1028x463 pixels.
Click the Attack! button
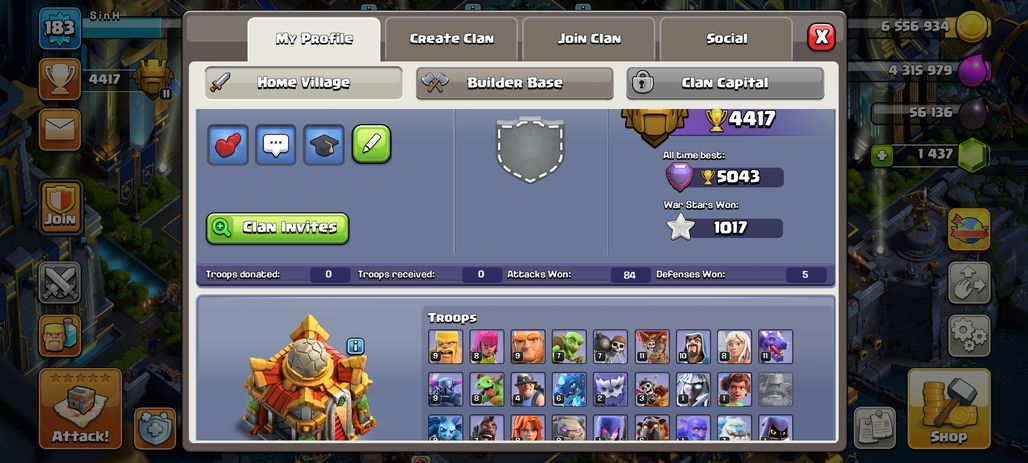pos(80,409)
